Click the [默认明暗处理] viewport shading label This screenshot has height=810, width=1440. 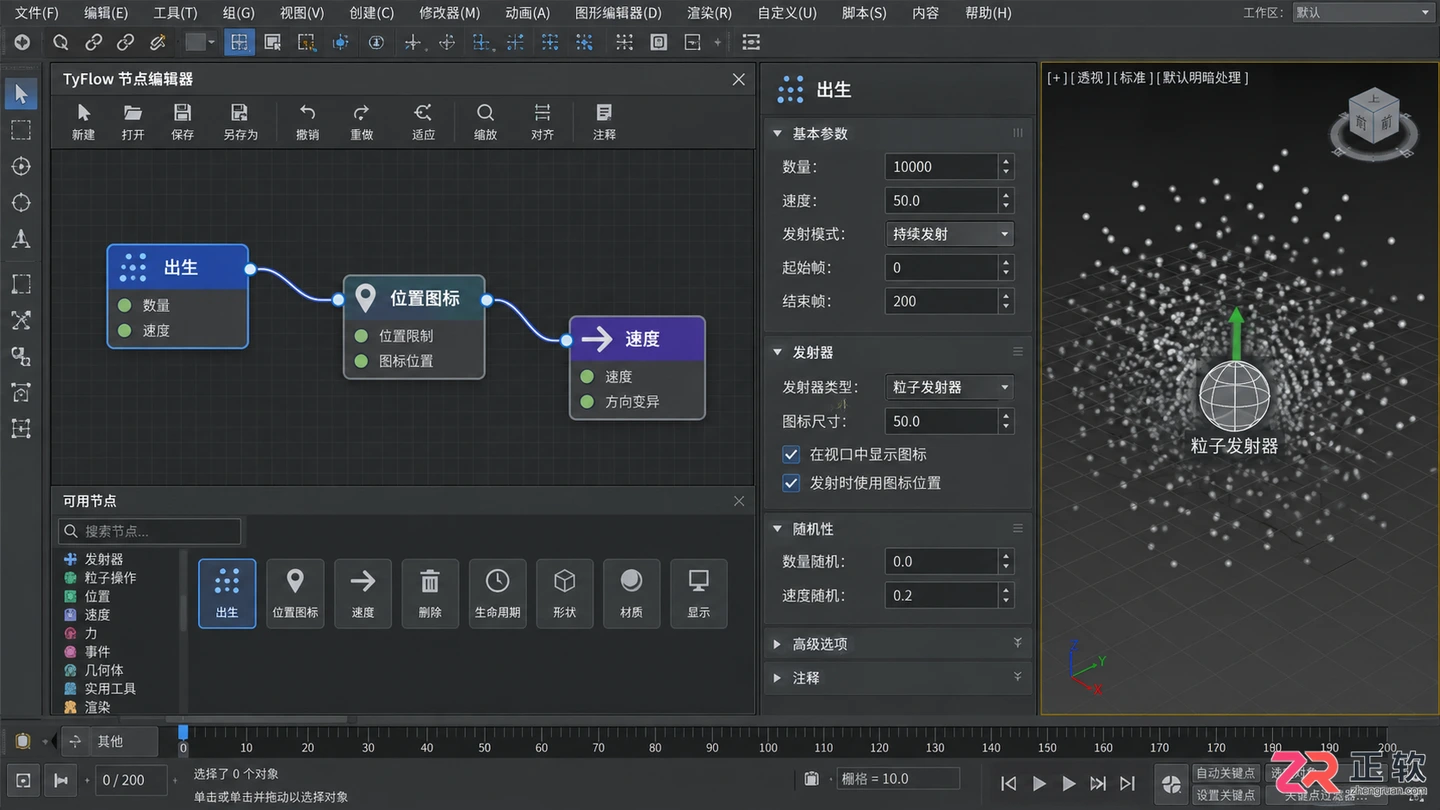pyautogui.click(x=1202, y=78)
